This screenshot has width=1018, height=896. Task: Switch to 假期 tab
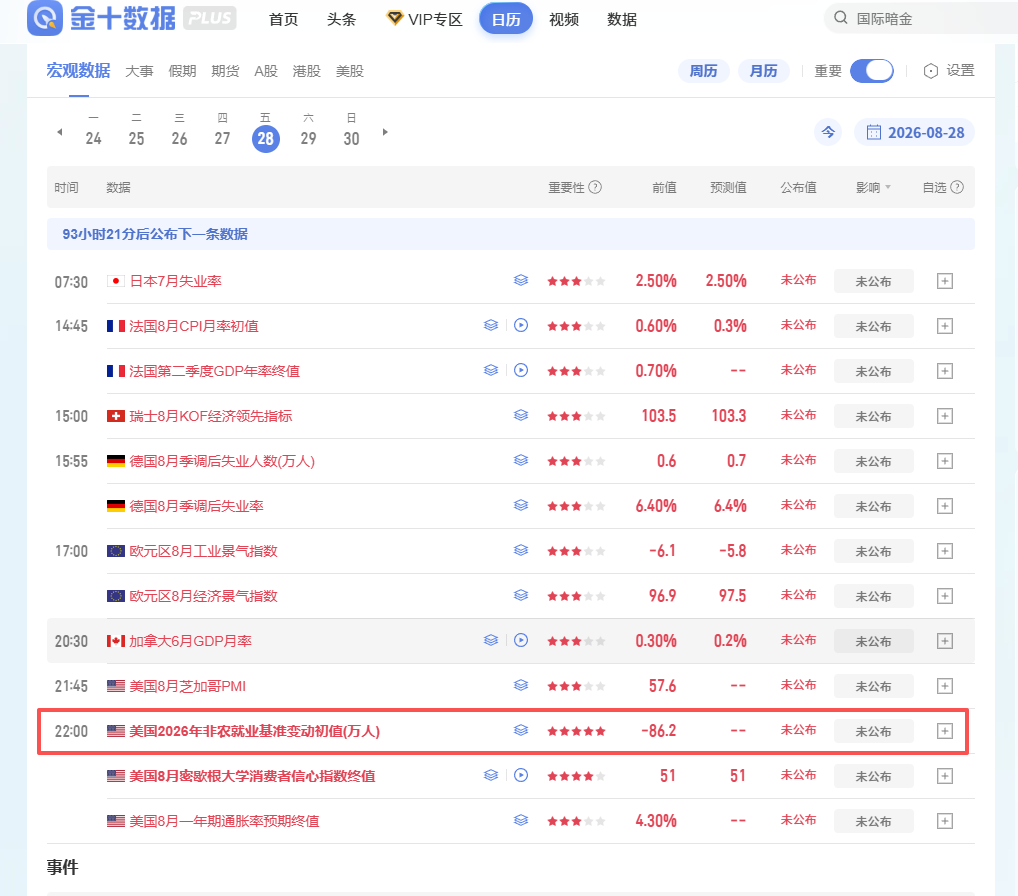pyautogui.click(x=182, y=71)
